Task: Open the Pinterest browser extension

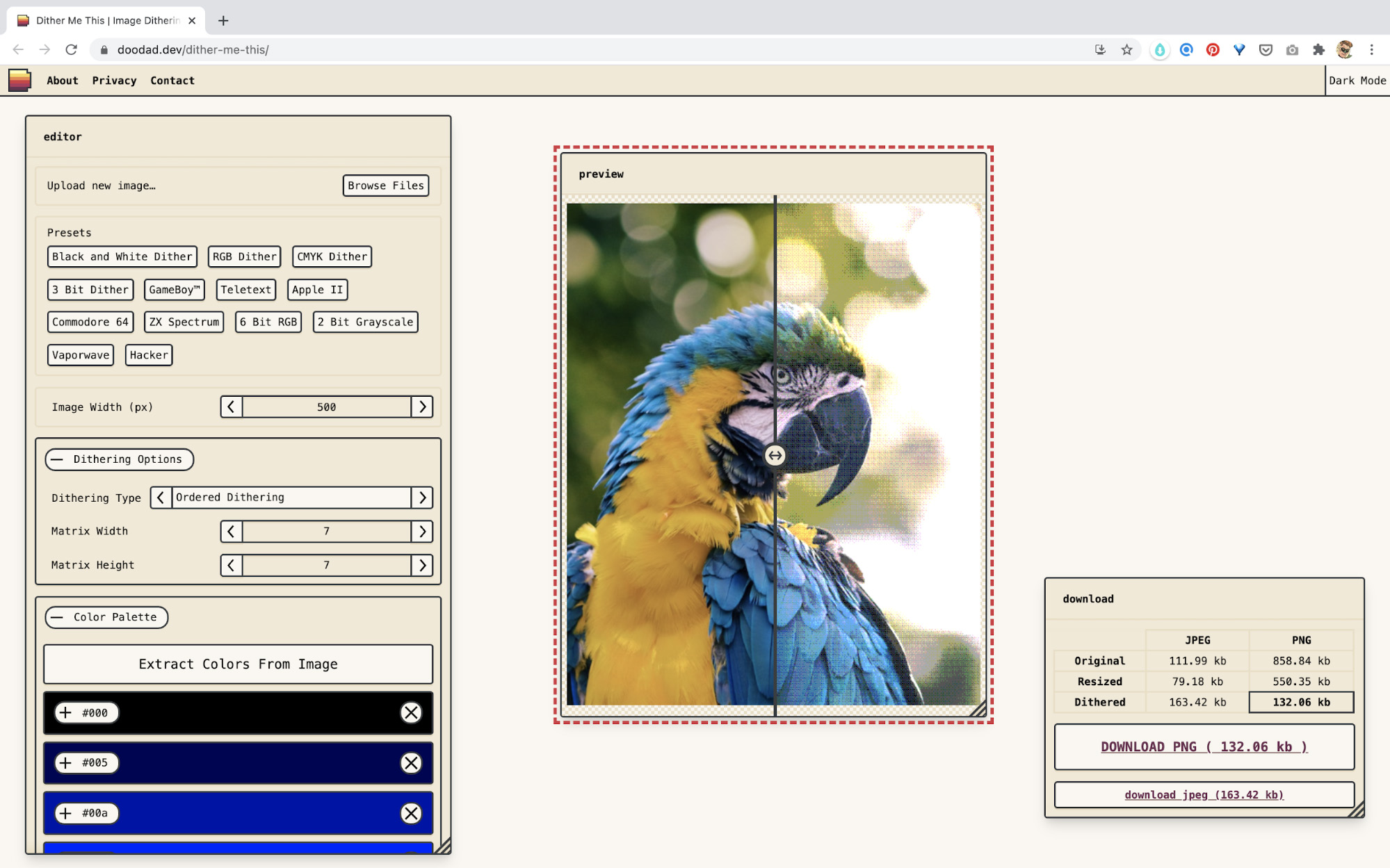Action: [1213, 49]
